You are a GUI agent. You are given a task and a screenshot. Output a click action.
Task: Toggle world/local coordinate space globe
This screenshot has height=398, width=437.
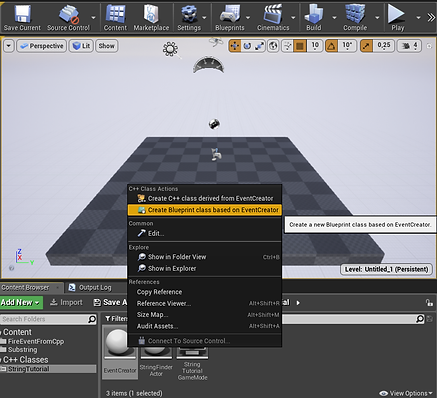273,46
